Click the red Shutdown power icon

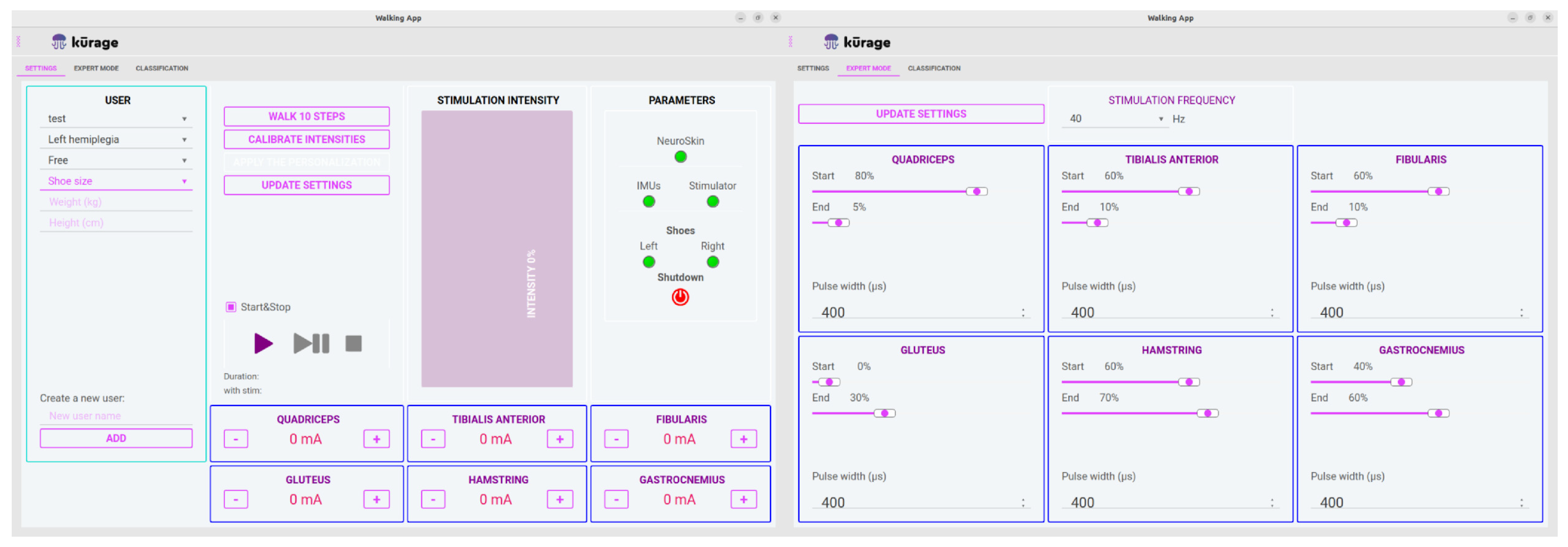pyautogui.click(x=680, y=297)
